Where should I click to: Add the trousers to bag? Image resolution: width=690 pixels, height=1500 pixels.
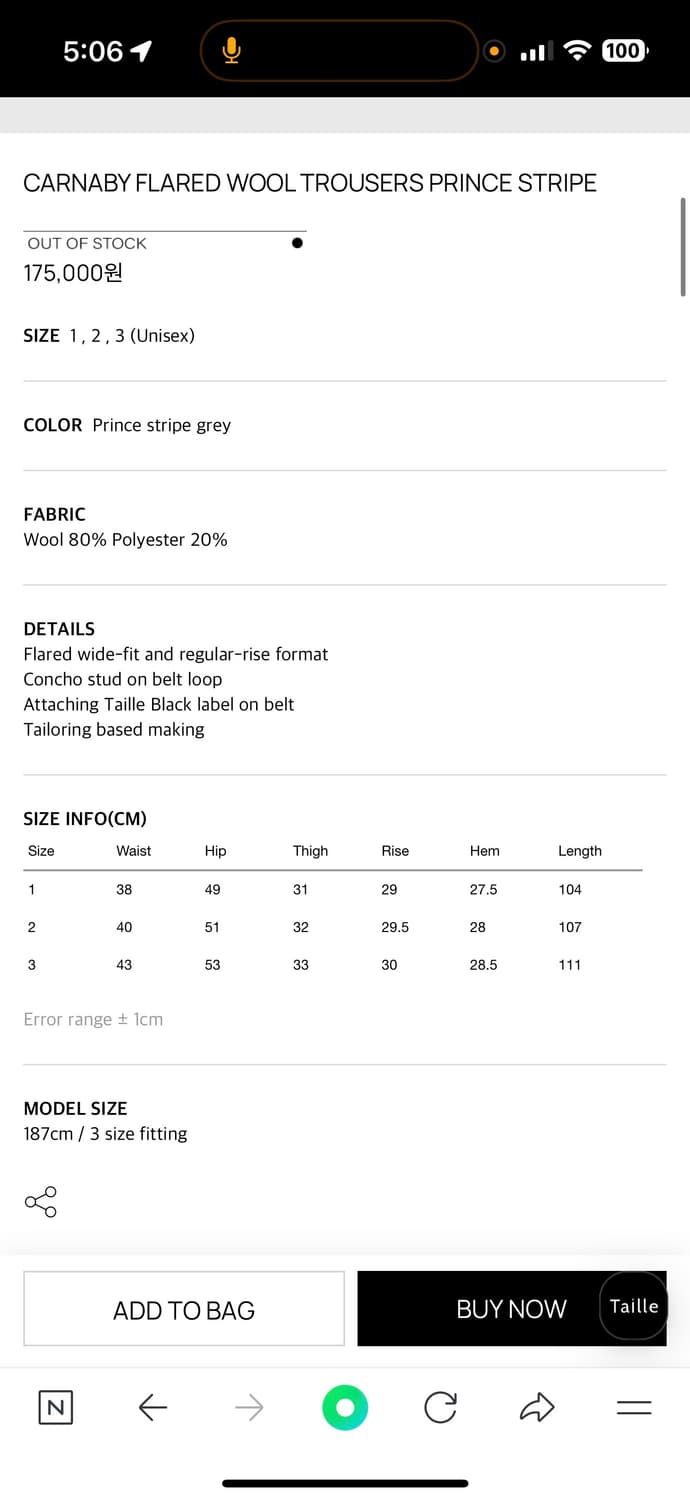(x=184, y=1309)
